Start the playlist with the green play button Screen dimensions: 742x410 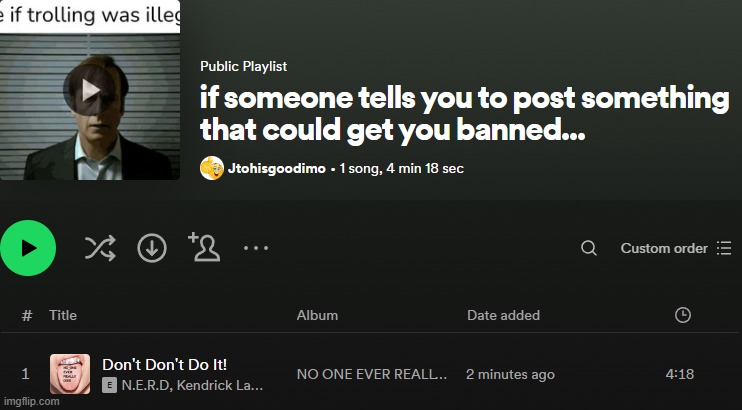(28, 248)
